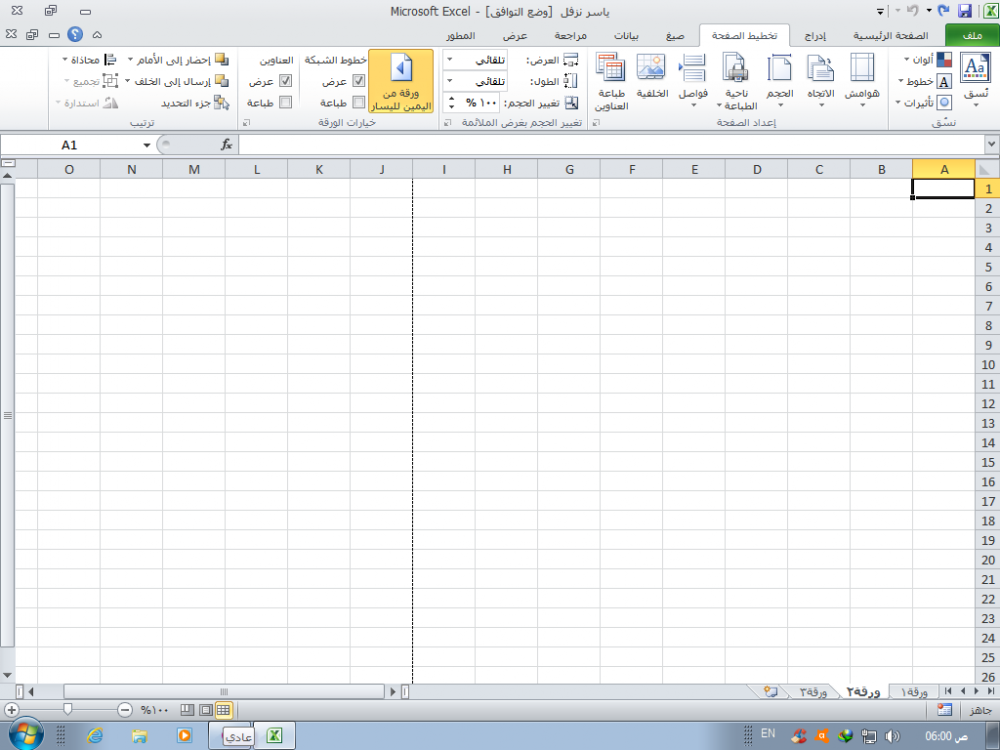1000x750 pixels.
Task: Click the Undo icon in quick access toolbar
Action: (913, 11)
